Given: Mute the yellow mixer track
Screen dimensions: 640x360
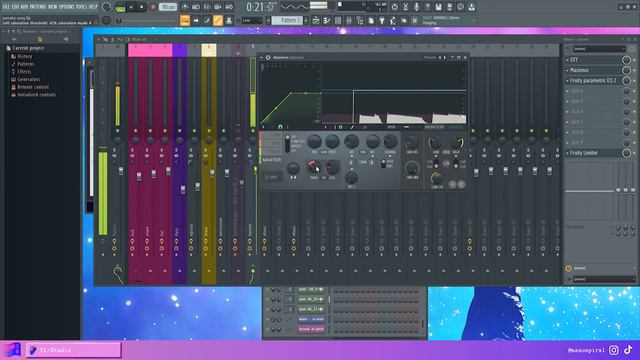Looking at the screenshot, I should 209,131.
